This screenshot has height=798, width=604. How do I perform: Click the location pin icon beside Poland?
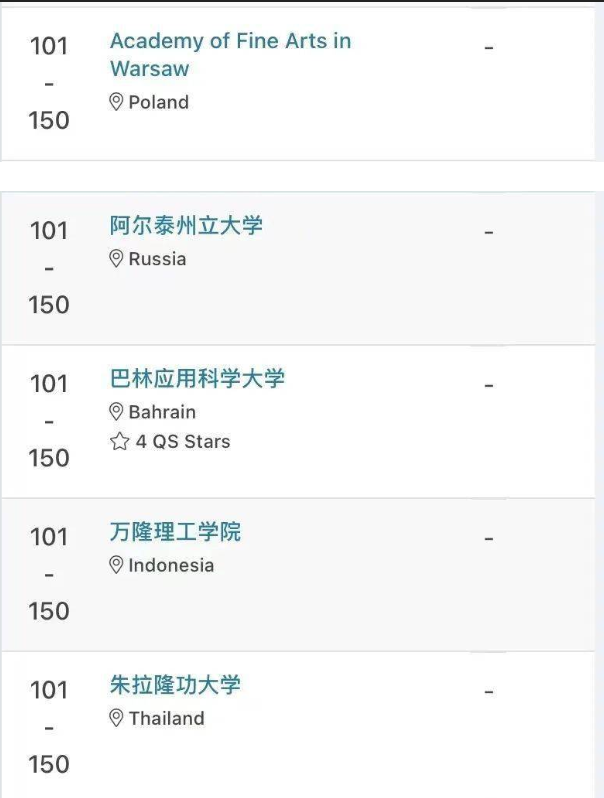coord(116,102)
